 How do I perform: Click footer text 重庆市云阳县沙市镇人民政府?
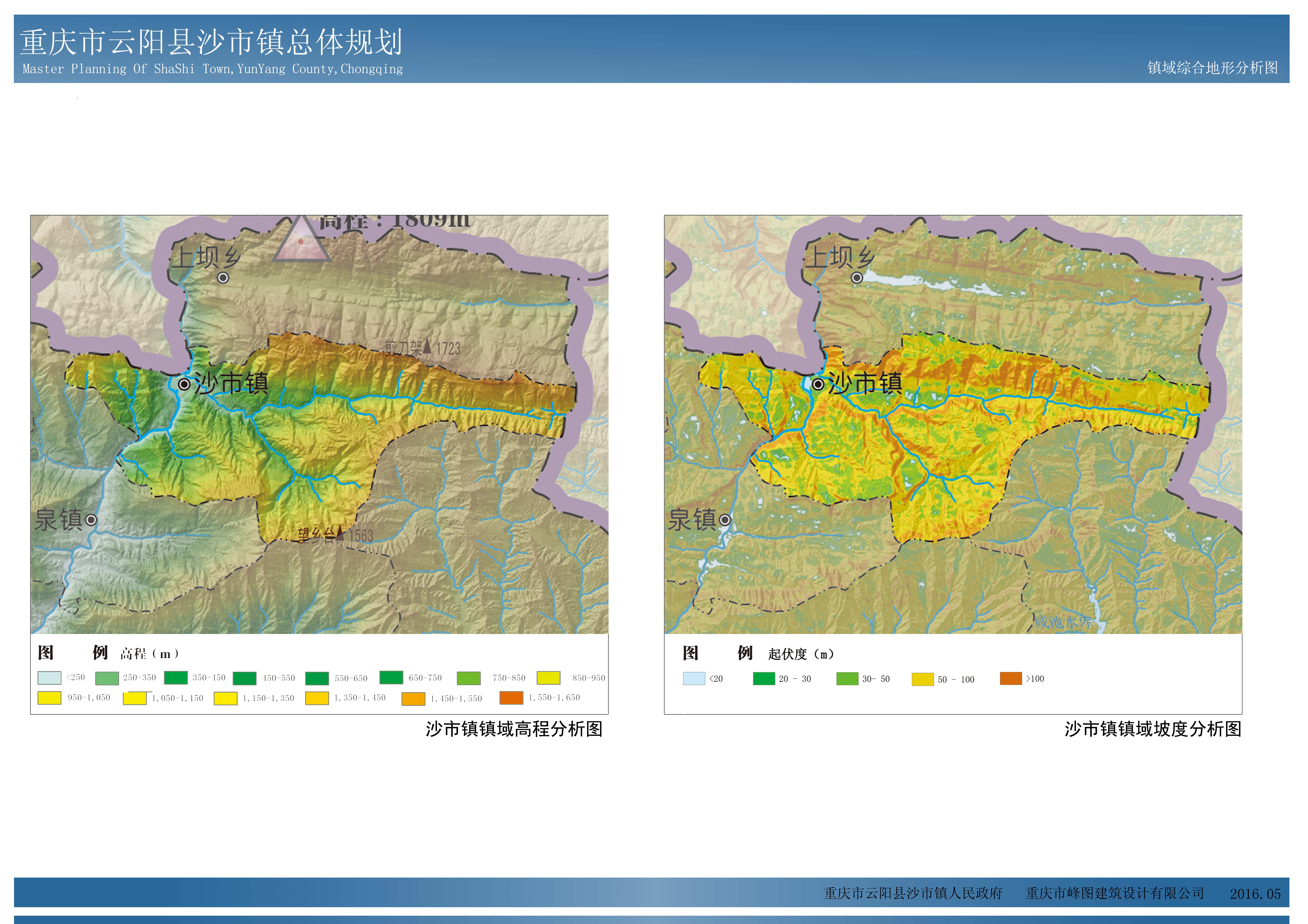[913, 893]
